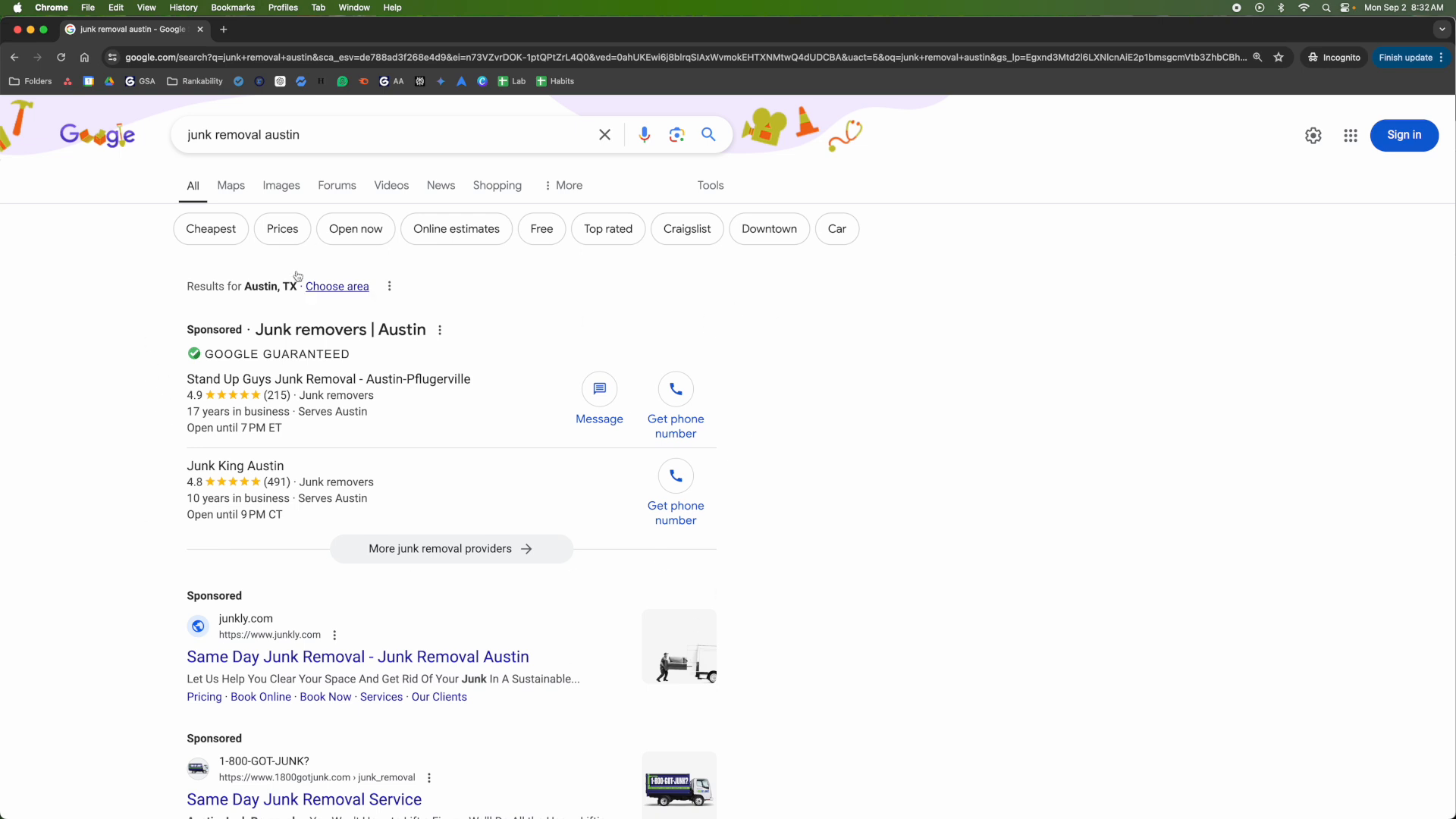Open Same Day Junk Removal Austin link
Screen dimensions: 1456x819
click(358, 657)
